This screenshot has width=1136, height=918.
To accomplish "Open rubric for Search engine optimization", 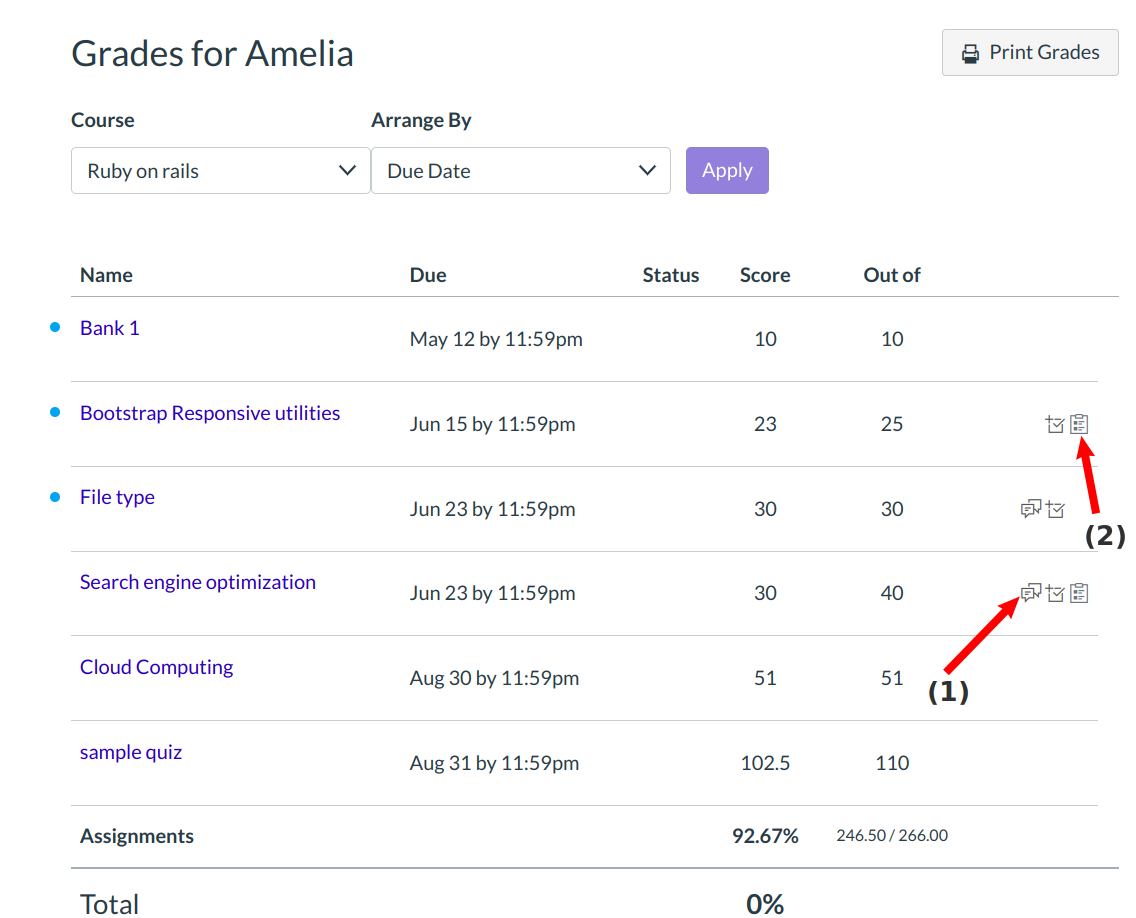I will pyautogui.click(x=1079, y=594).
